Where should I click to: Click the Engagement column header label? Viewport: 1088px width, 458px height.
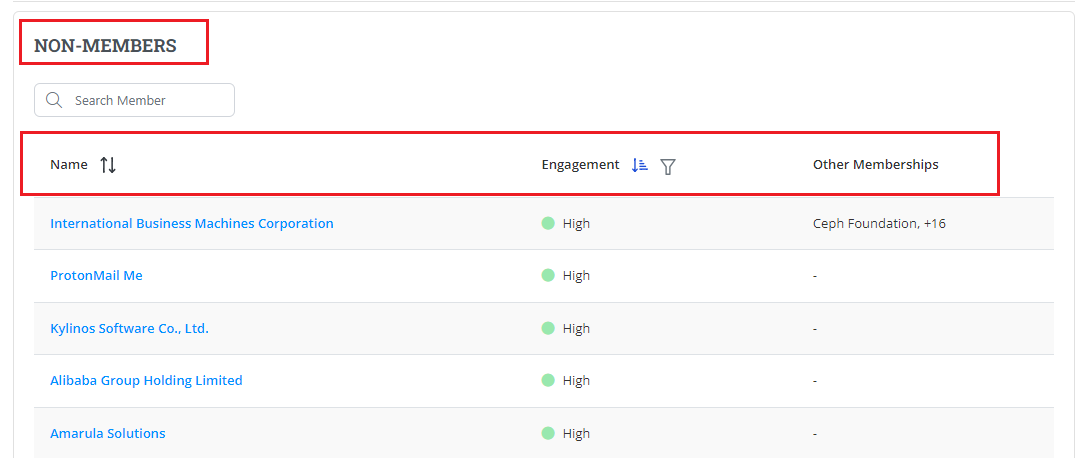point(580,165)
